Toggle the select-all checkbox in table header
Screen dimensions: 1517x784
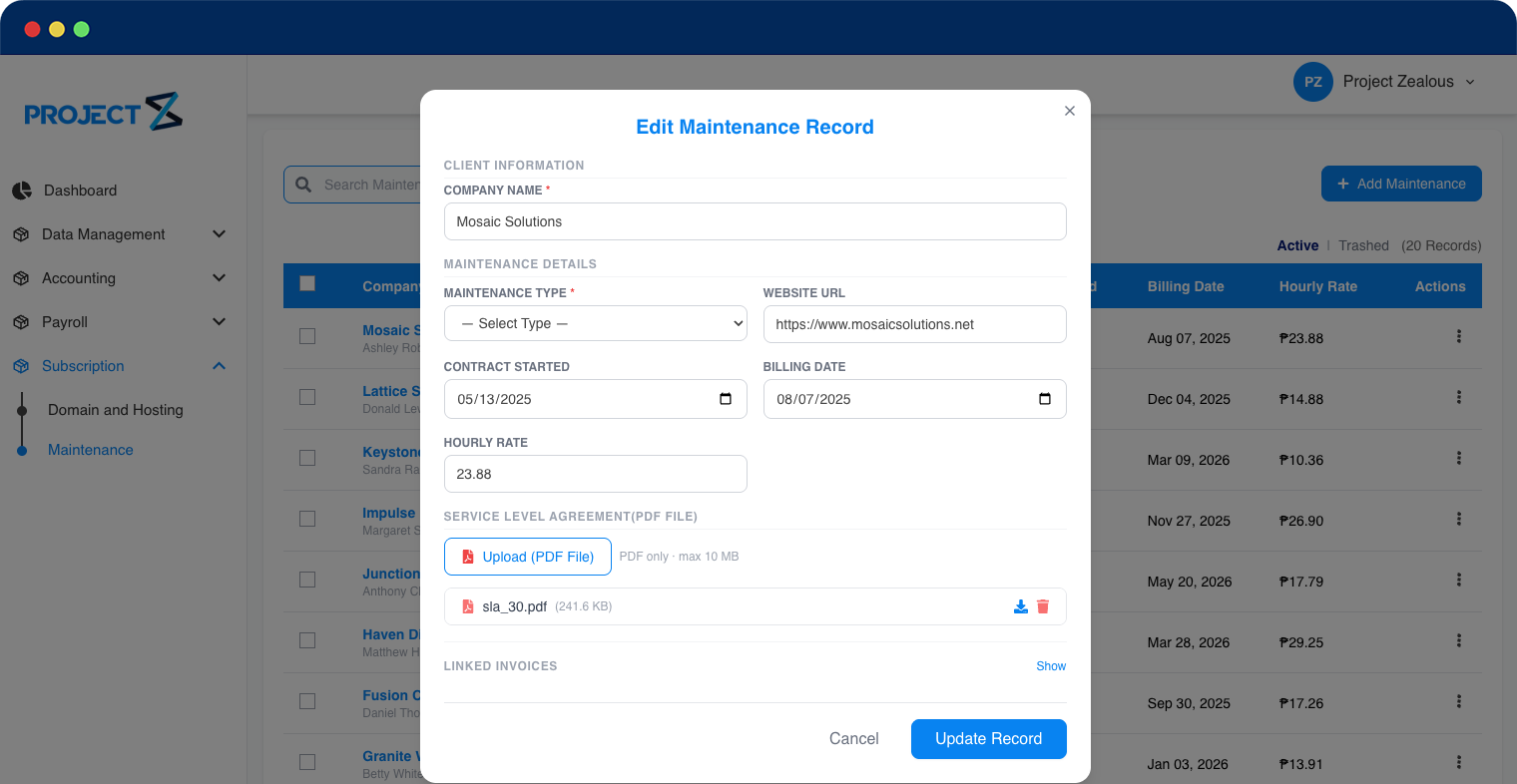[307, 283]
